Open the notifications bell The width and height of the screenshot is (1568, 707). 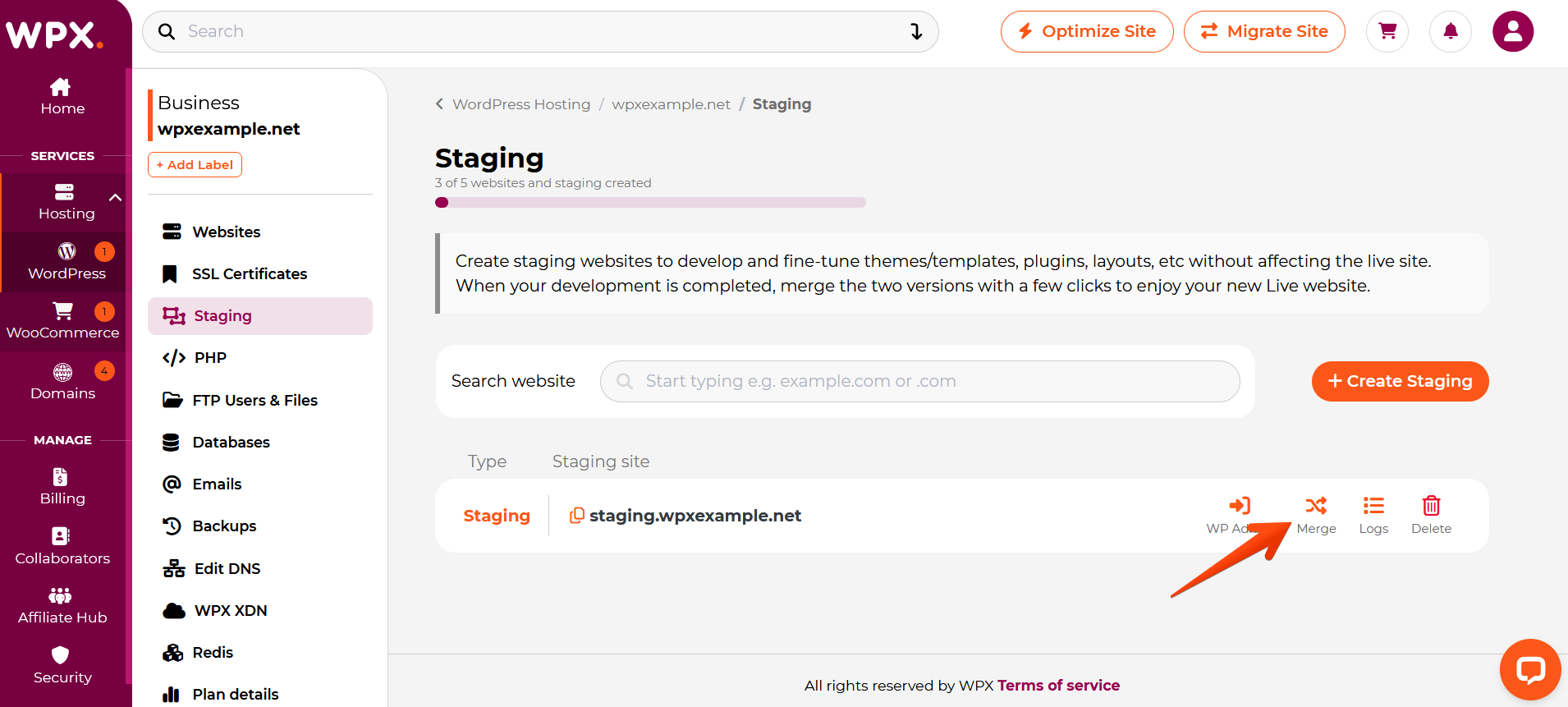1451,31
